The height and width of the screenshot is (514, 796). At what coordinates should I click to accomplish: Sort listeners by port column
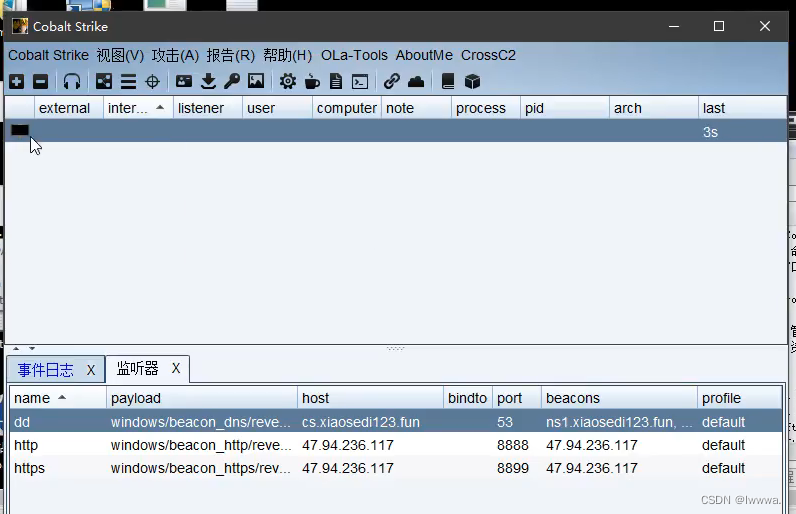pos(517,398)
